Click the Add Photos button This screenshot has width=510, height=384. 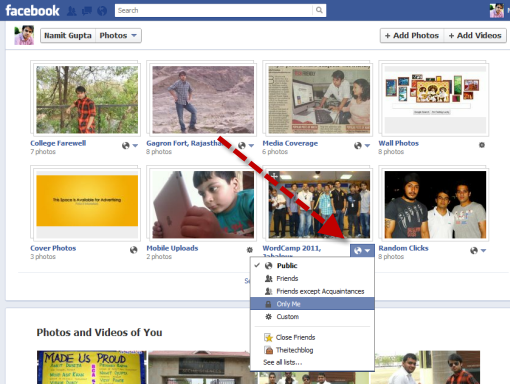(x=412, y=35)
